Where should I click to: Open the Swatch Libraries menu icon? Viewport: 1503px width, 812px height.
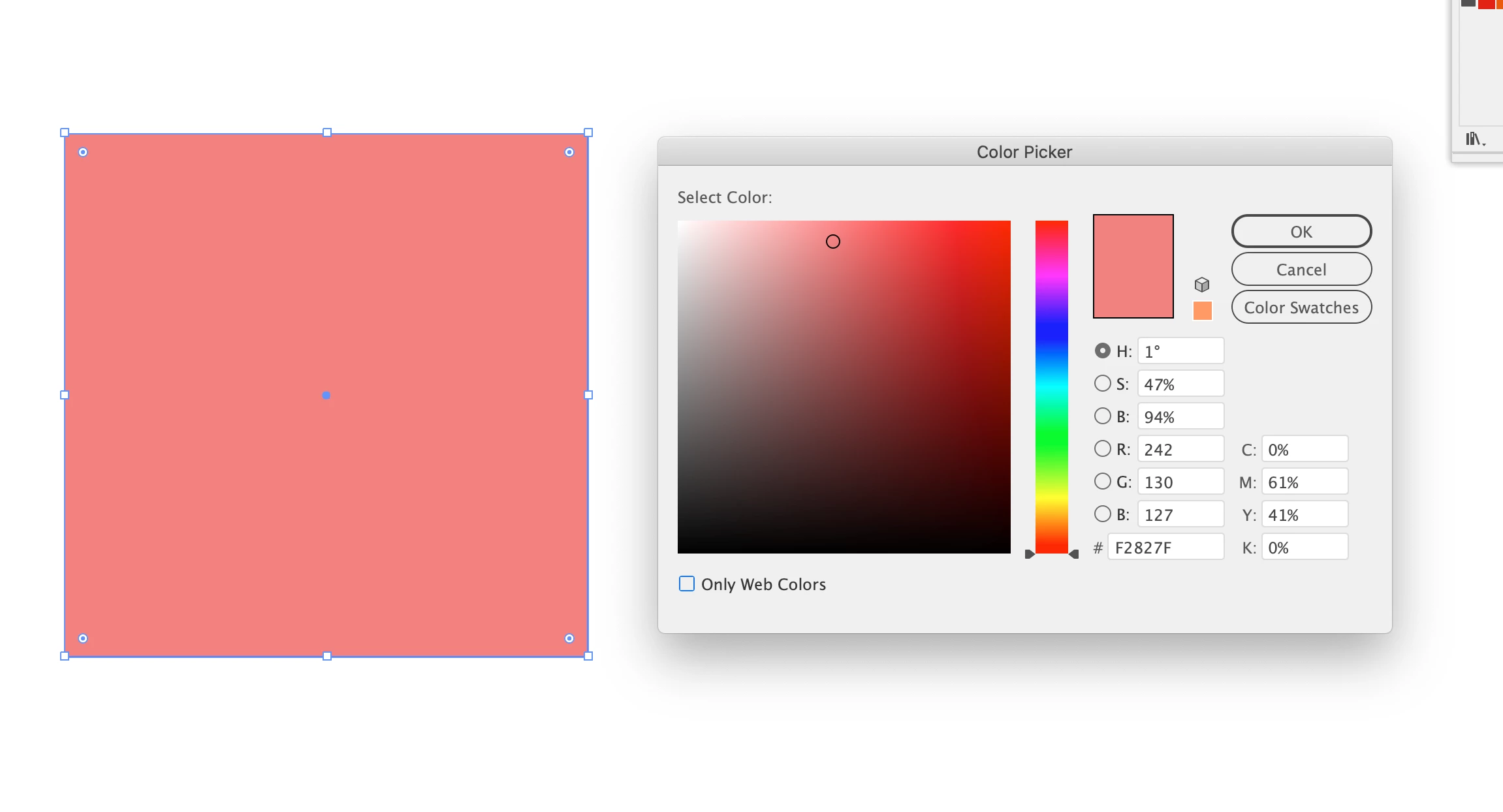click(x=1474, y=139)
